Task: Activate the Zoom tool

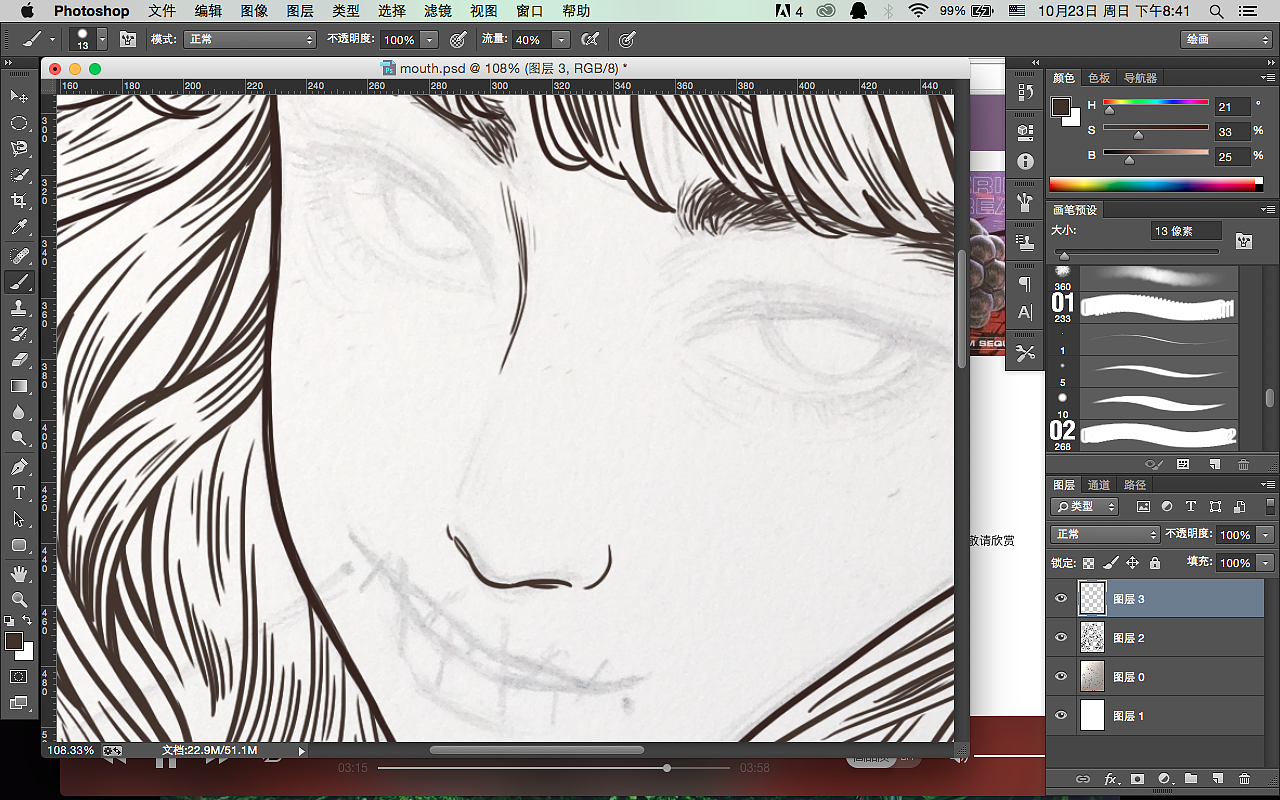Action: [19, 599]
